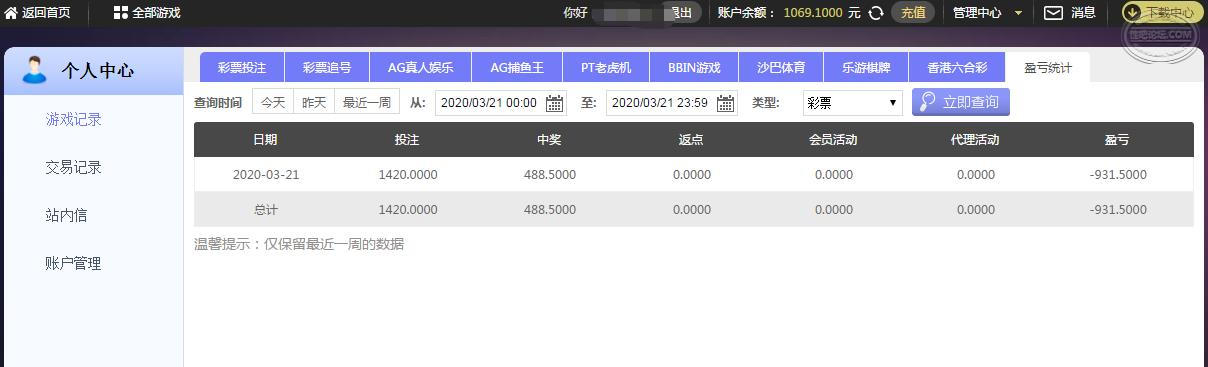Open the 全部游戏 grid icon
Image resolution: width=1208 pixels, height=367 pixels.
pyautogui.click(x=120, y=13)
